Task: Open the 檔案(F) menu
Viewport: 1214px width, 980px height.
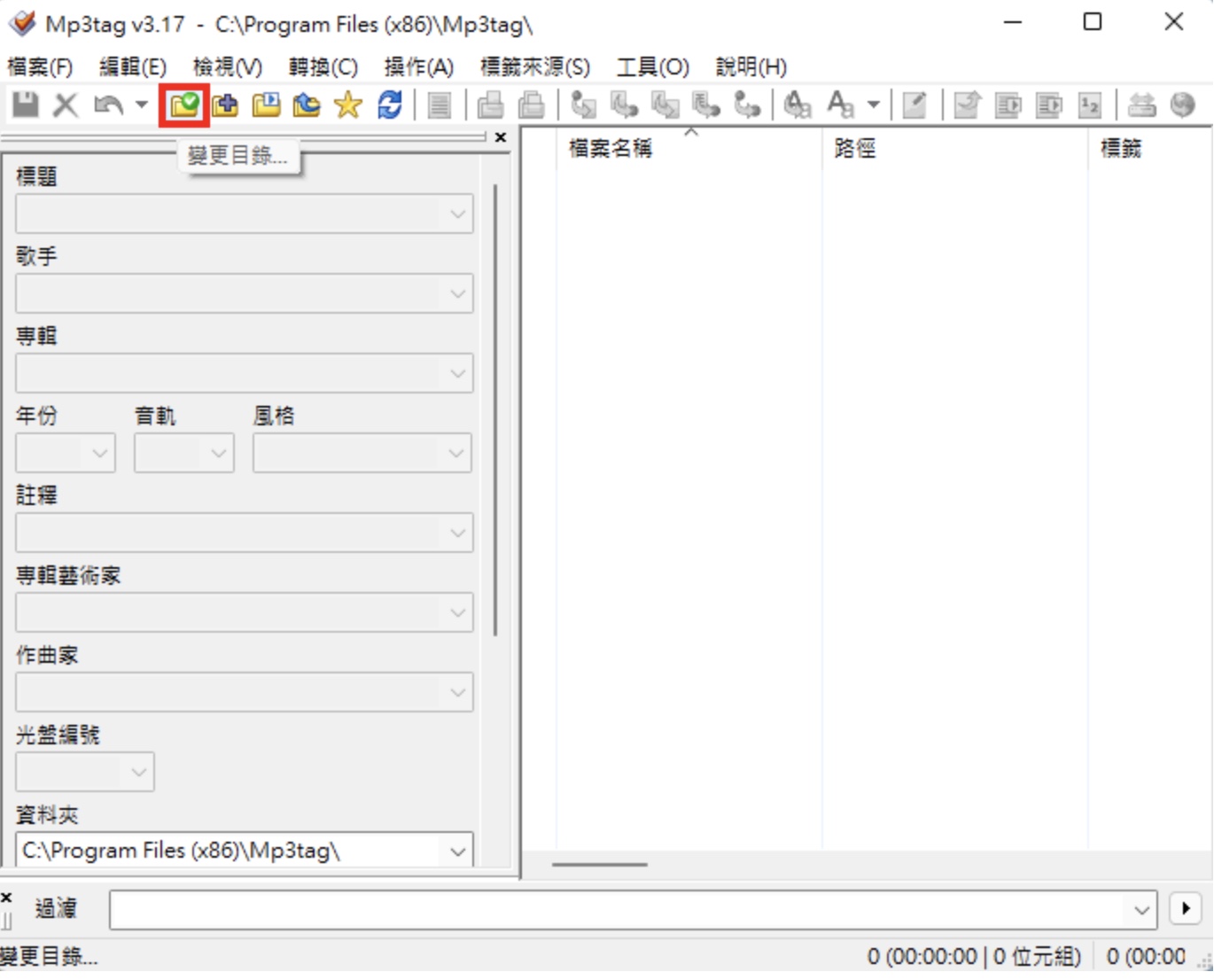Action: click(40, 66)
